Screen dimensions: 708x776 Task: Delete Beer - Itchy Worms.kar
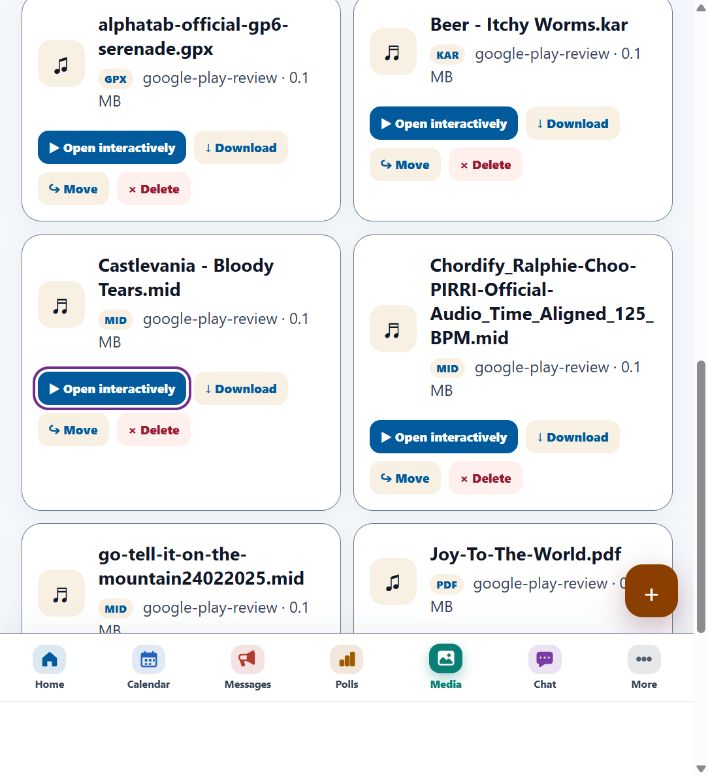coord(485,164)
